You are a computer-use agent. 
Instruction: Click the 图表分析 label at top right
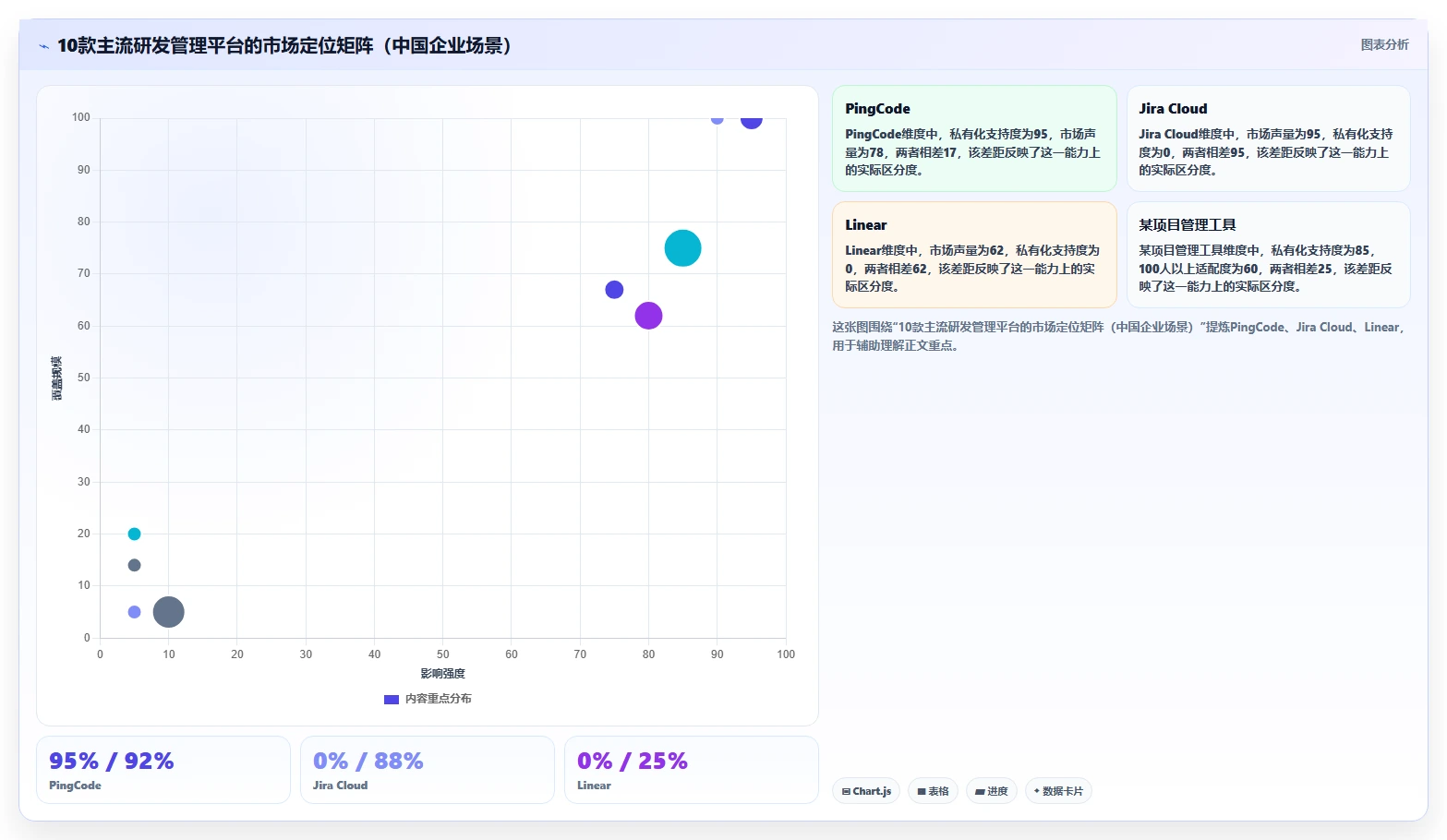click(1384, 44)
